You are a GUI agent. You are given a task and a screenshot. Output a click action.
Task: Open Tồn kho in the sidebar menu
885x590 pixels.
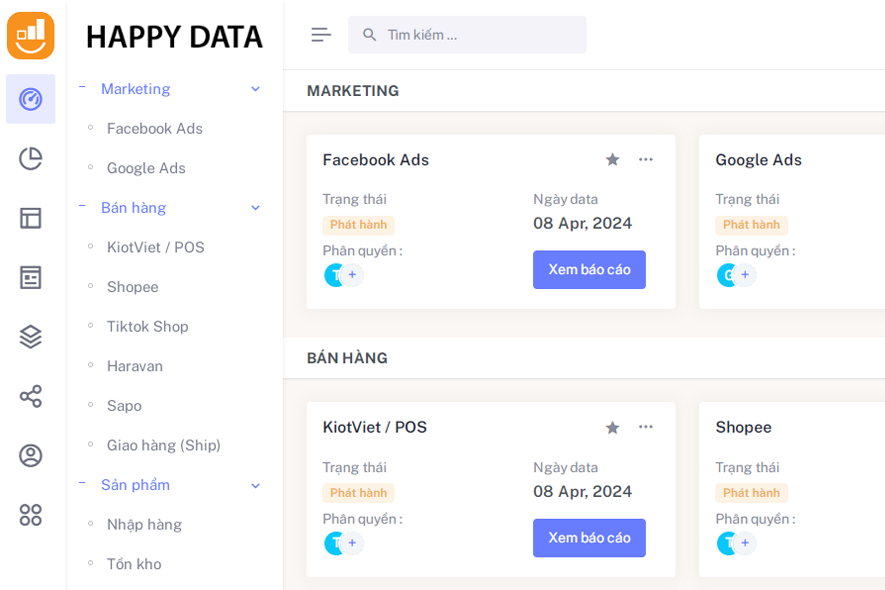[134, 564]
